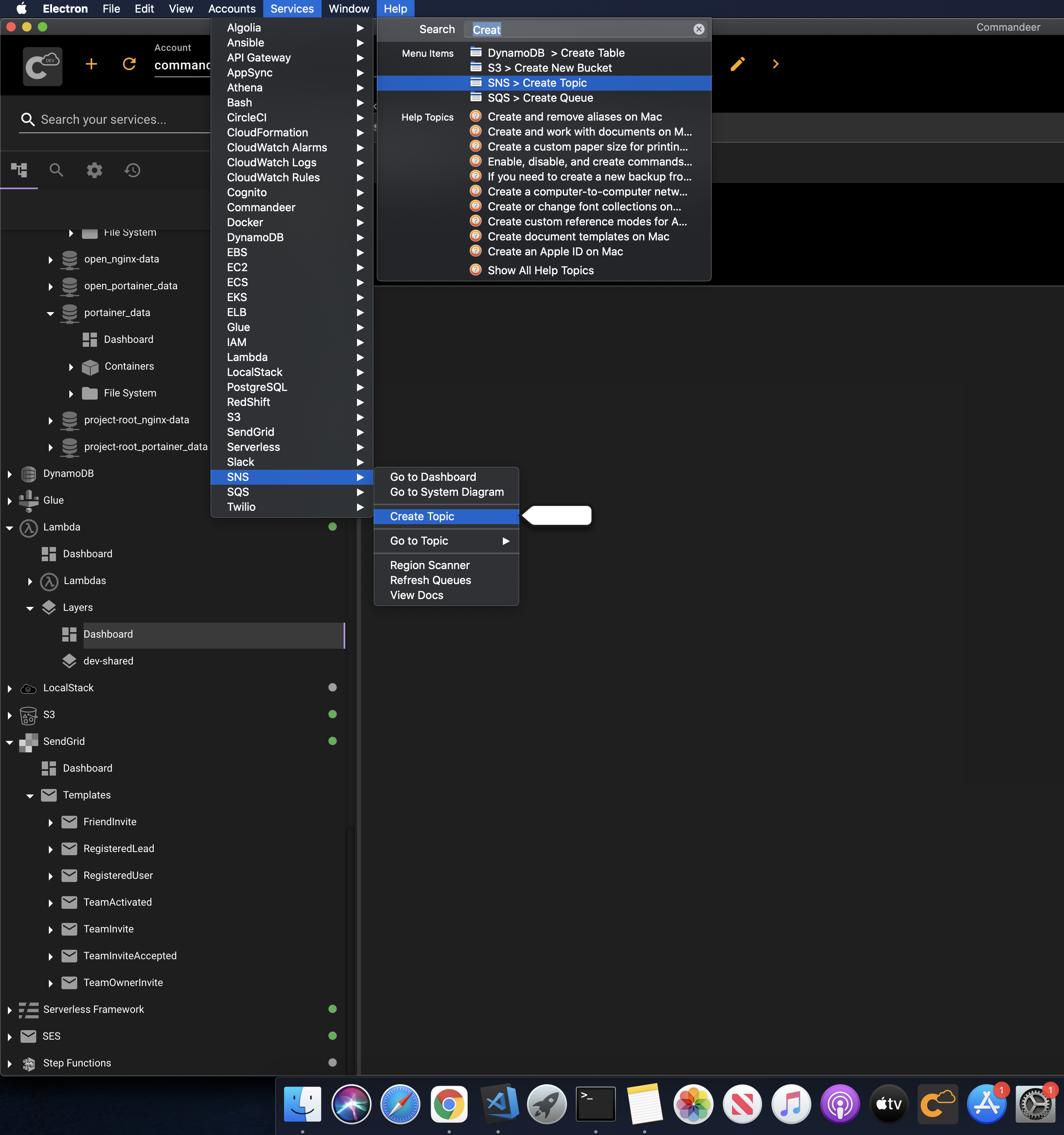Open Siri from the dock
Image resolution: width=1064 pixels, height=1135 pixels.
(351, 1103)
